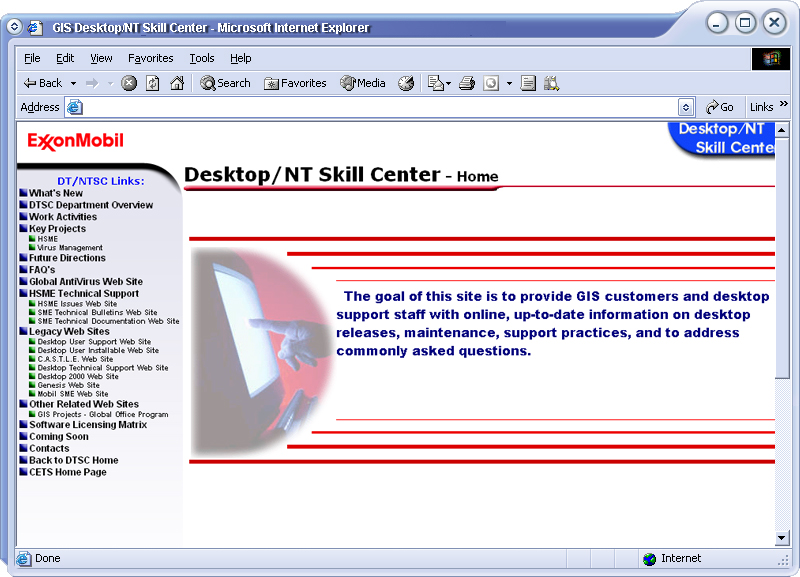Image resolution: width=800 pixels, height=577 pixels.
Task: Click the IE icon in title bar
Action: point(35,27)
